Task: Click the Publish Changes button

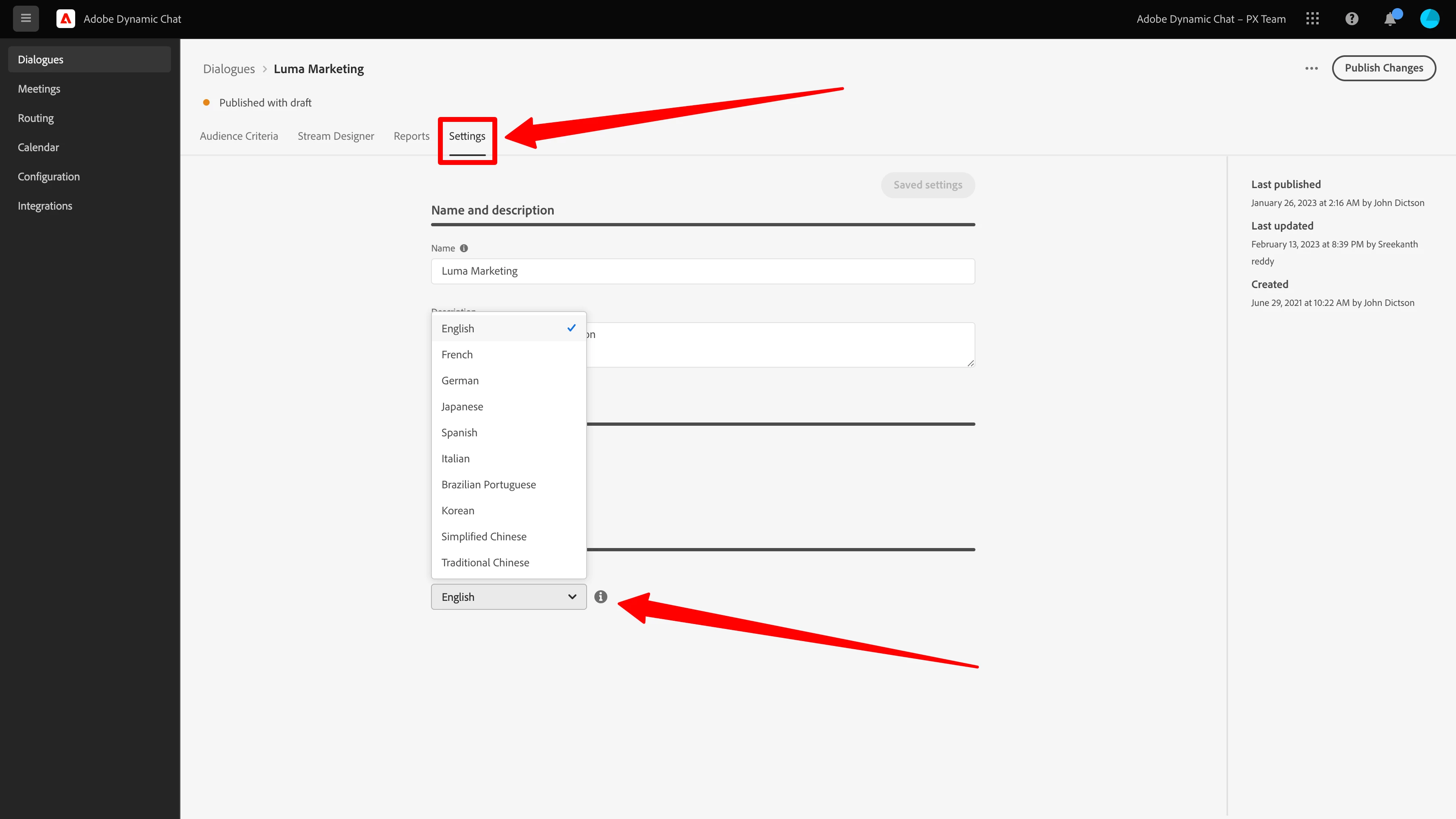Action: (x=1384, y=68)
